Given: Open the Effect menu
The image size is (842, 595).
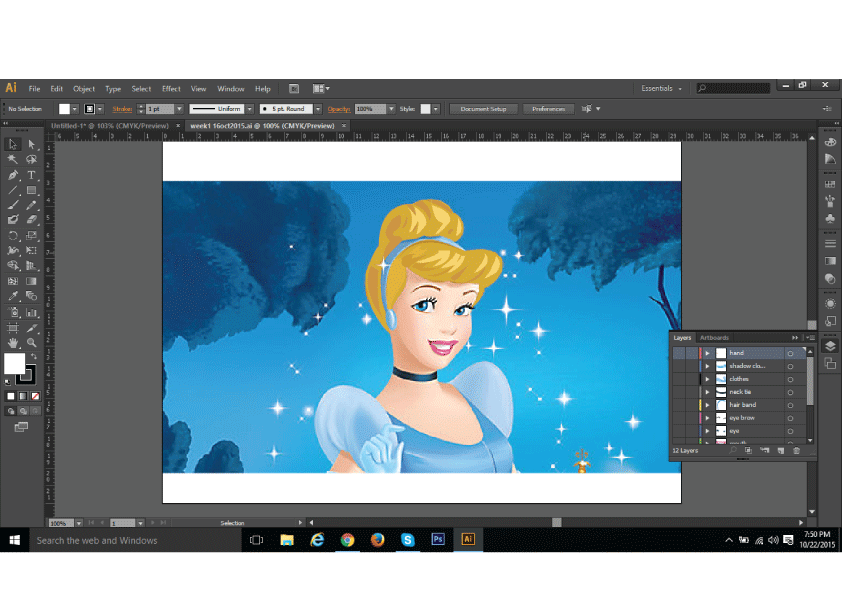Looking at the screenshot, I should [171, 89].
